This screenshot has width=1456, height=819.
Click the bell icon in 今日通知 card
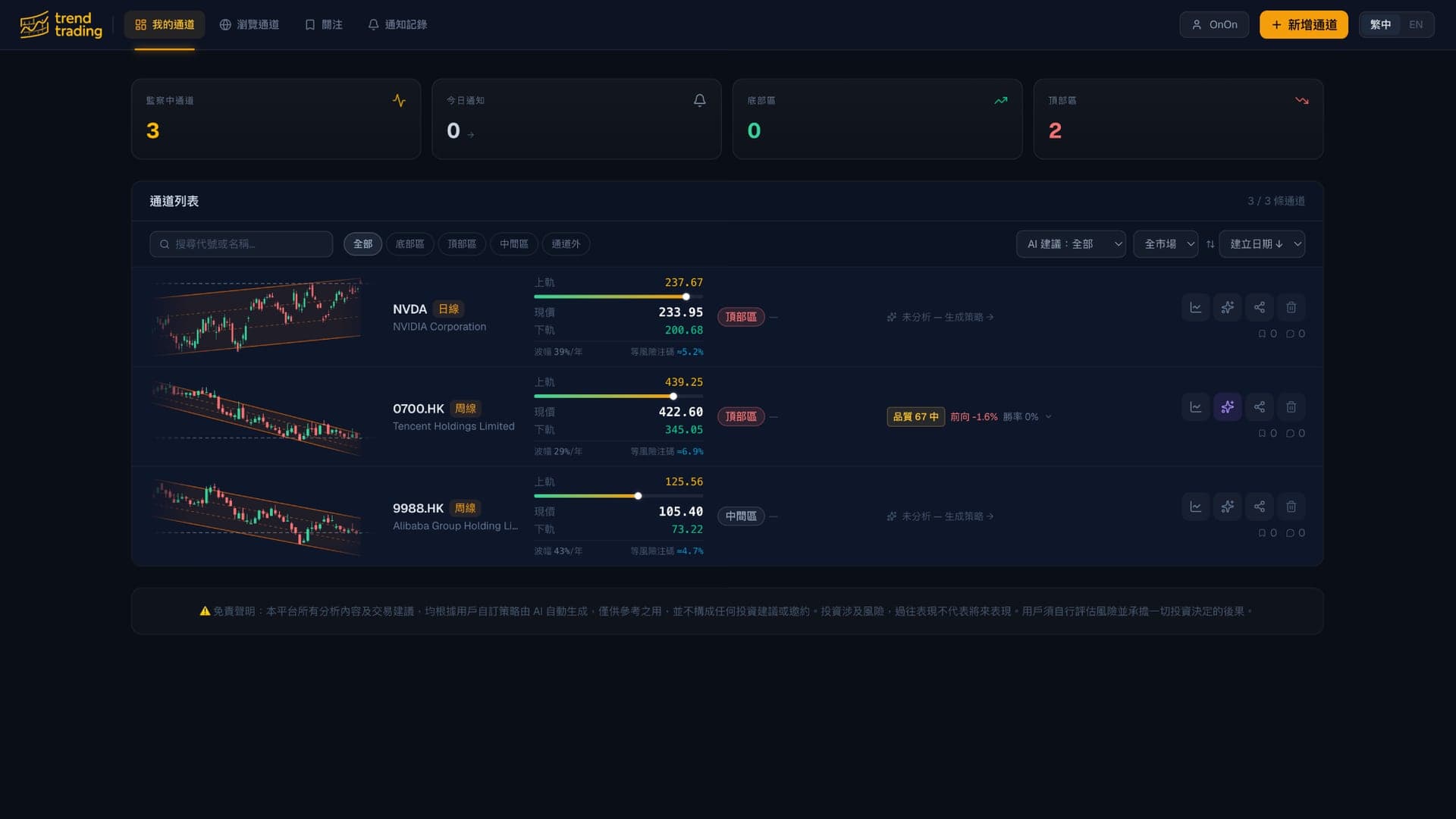699,100
